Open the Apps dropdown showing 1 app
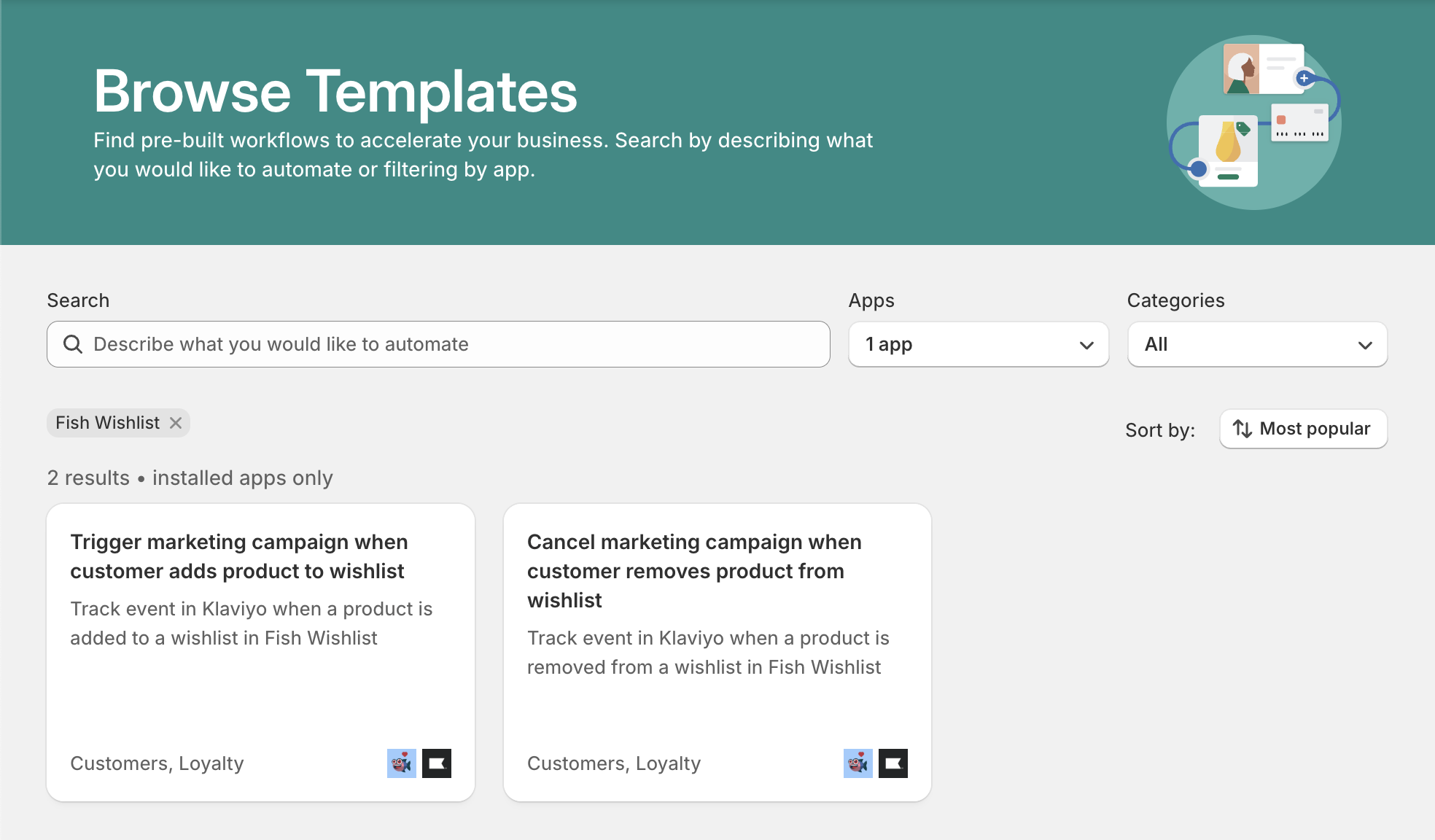The width and height of the screenshot is (1435, 840). 979,344
